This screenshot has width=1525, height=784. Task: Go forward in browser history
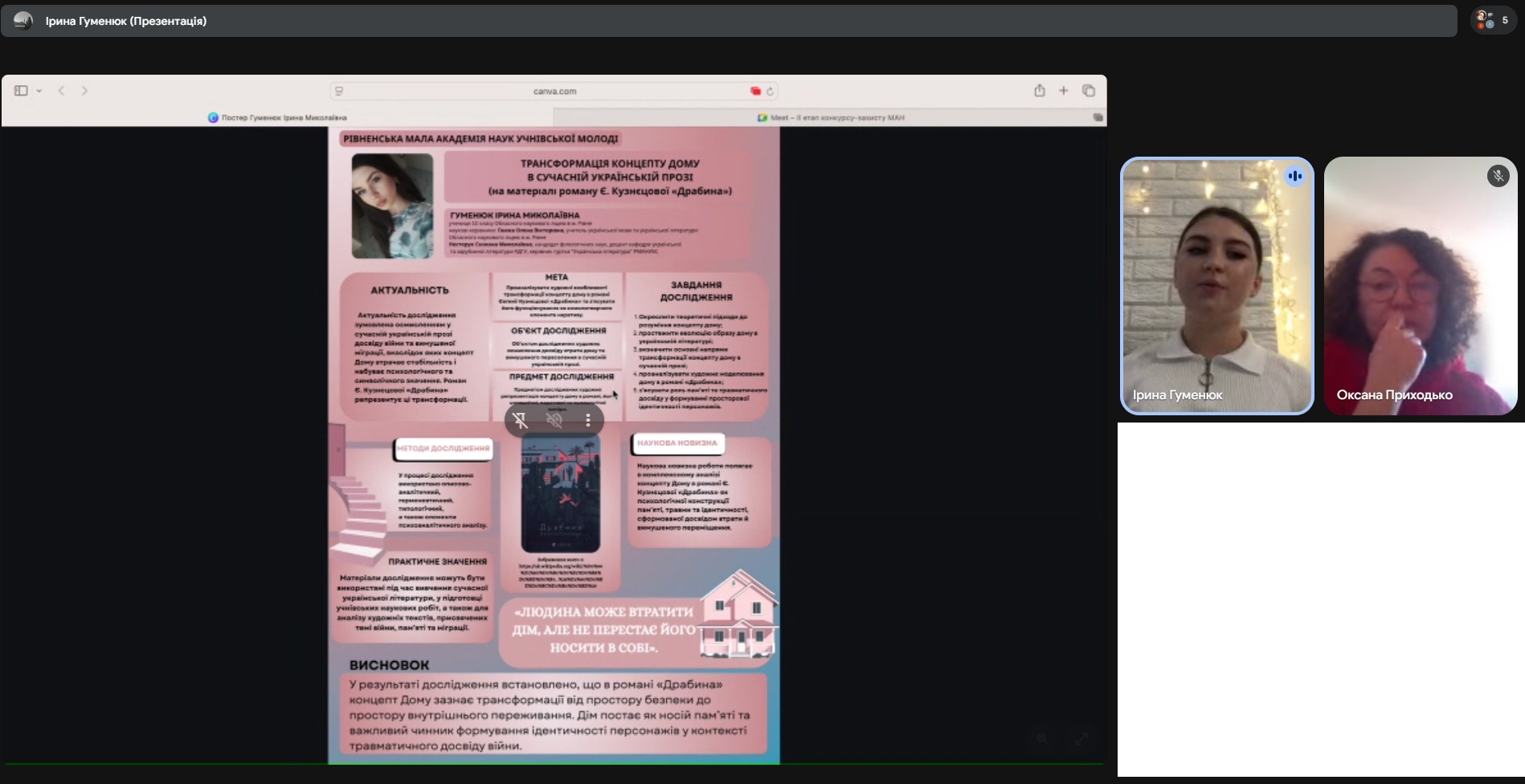84,91
